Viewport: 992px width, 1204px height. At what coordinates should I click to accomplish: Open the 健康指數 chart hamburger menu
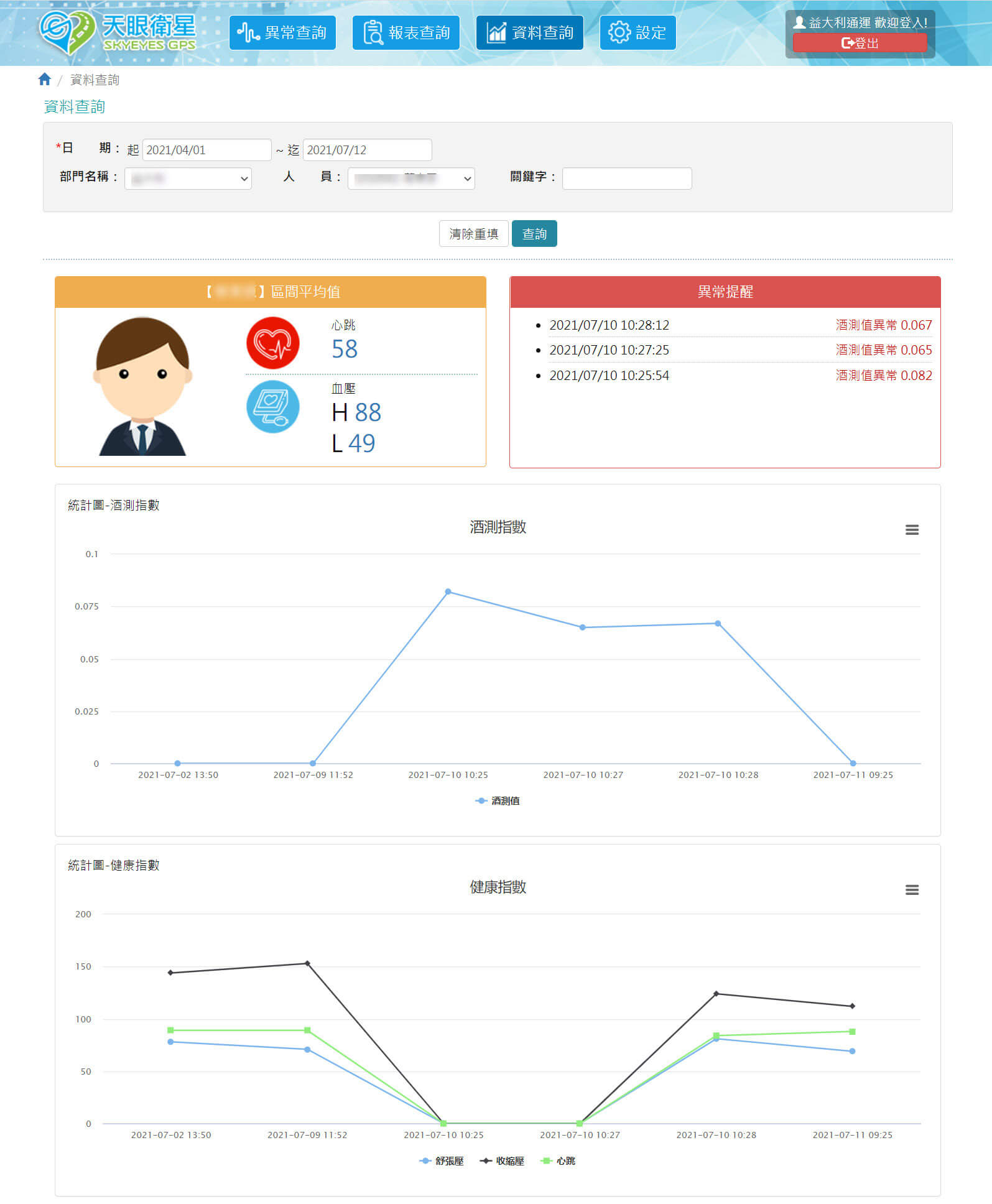tap(911, 890)
